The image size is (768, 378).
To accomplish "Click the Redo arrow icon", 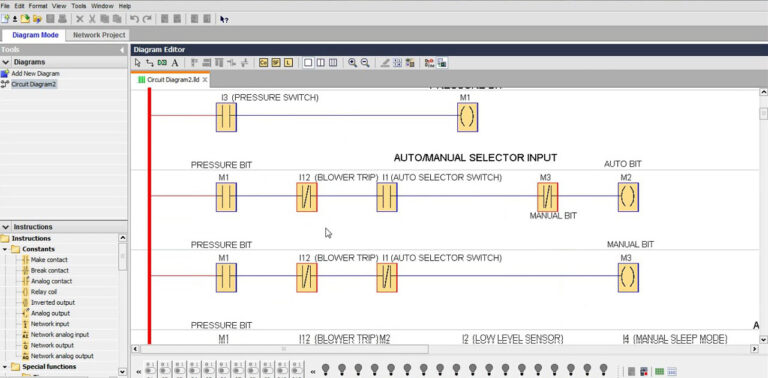I will [147, 19].
